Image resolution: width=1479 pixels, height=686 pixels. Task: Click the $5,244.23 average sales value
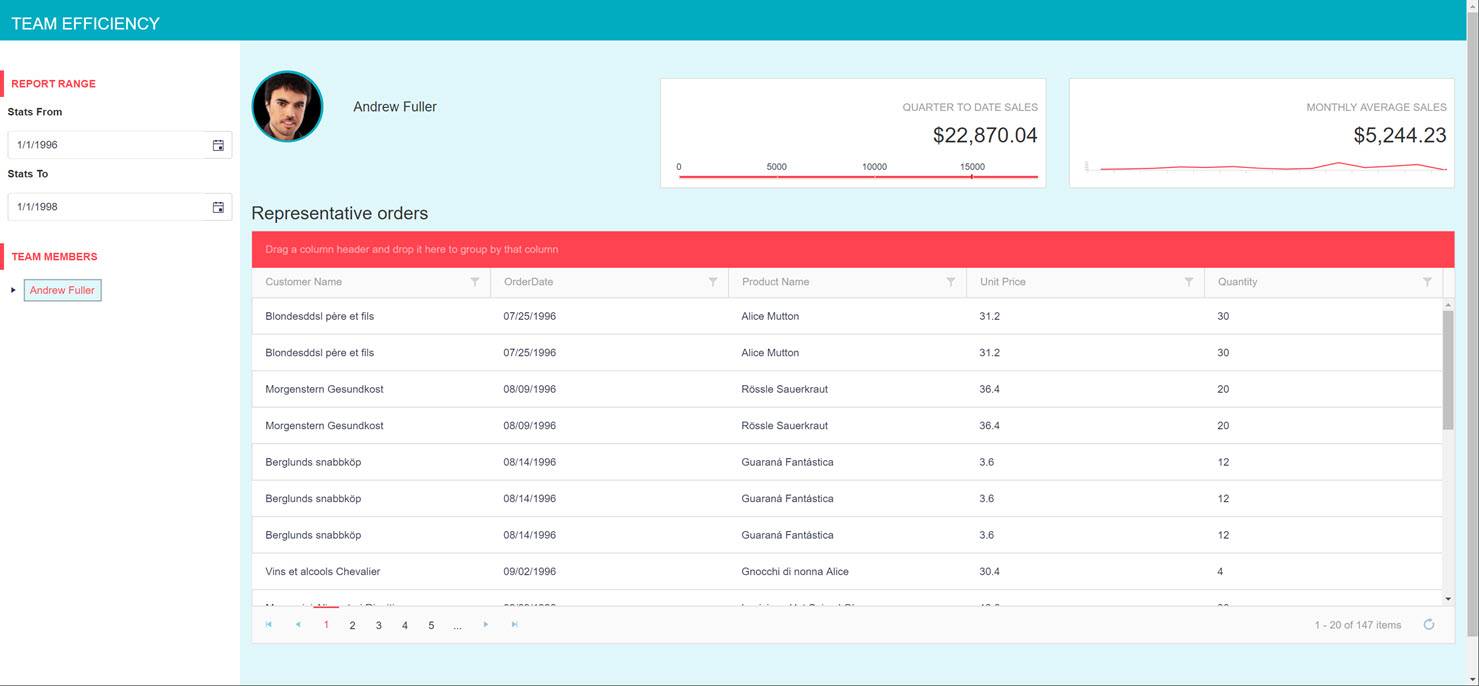pos(1400,135)
